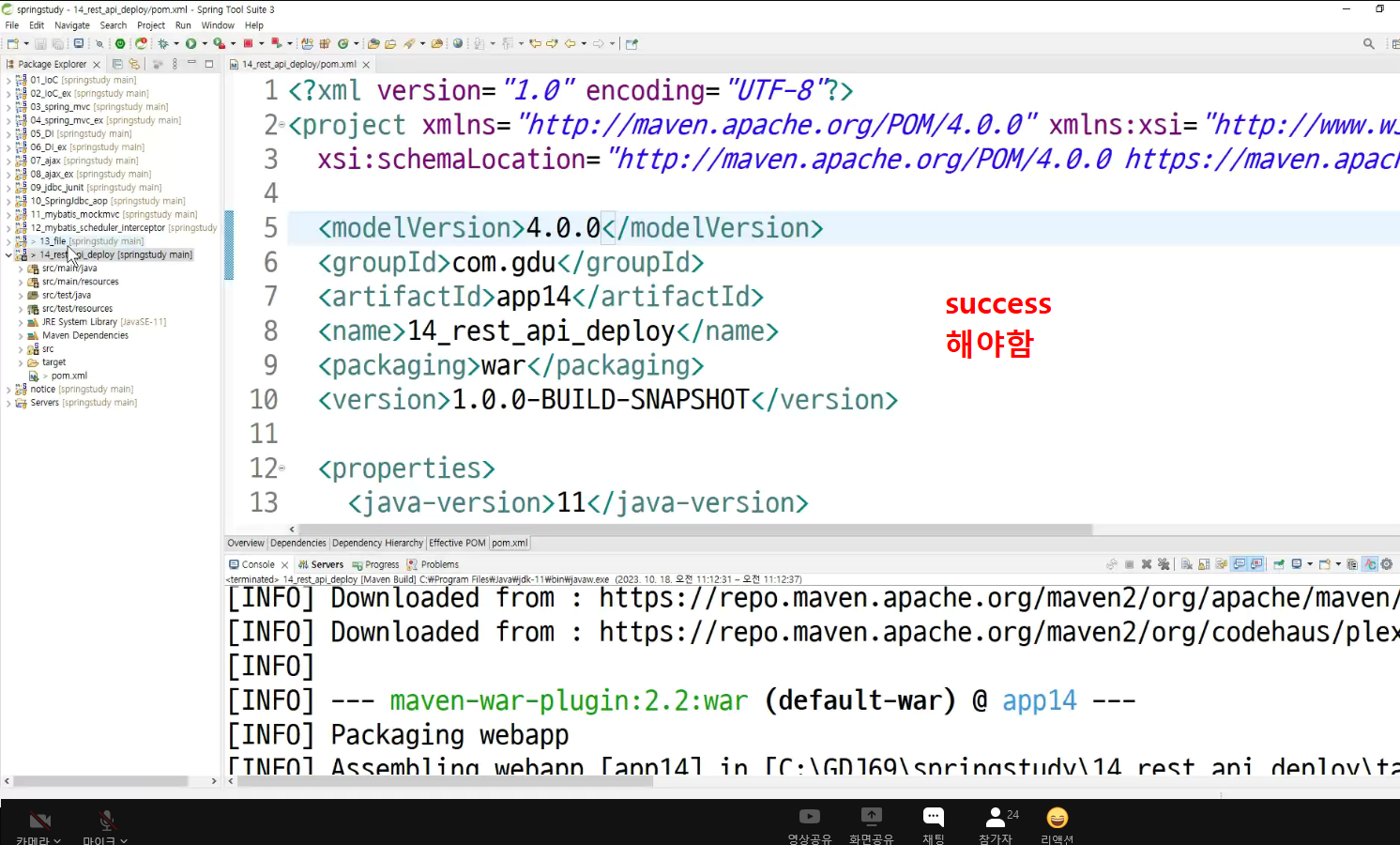Click Remove All Terminated Launches icon
This screenshot has height=845, width=1400.
coord(1164,564)
